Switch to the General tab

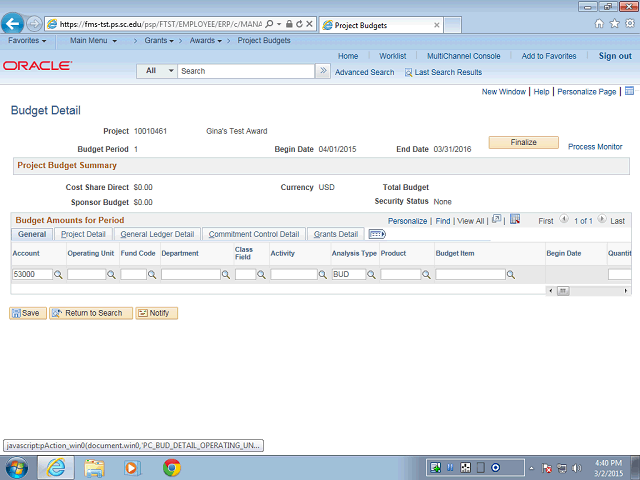[x=32, y=234]
